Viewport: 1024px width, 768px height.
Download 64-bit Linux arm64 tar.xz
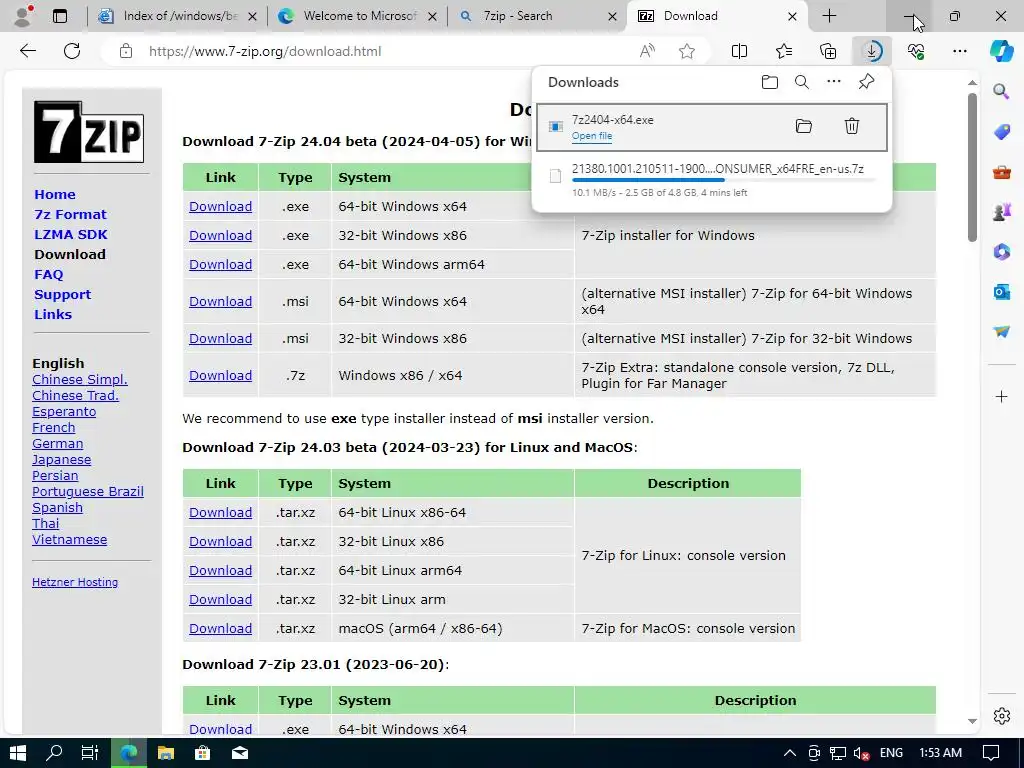point(220,570)
